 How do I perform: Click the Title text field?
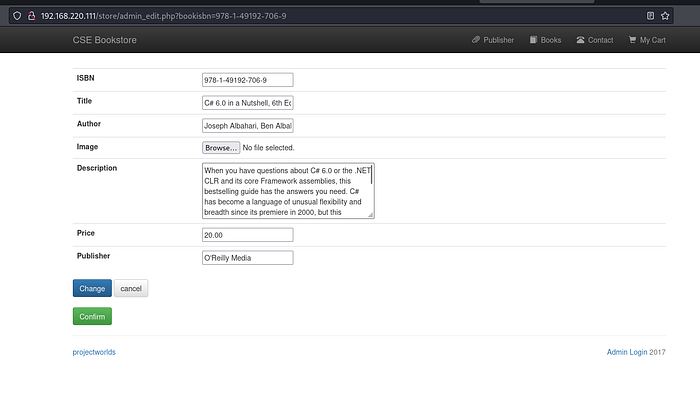247,103
